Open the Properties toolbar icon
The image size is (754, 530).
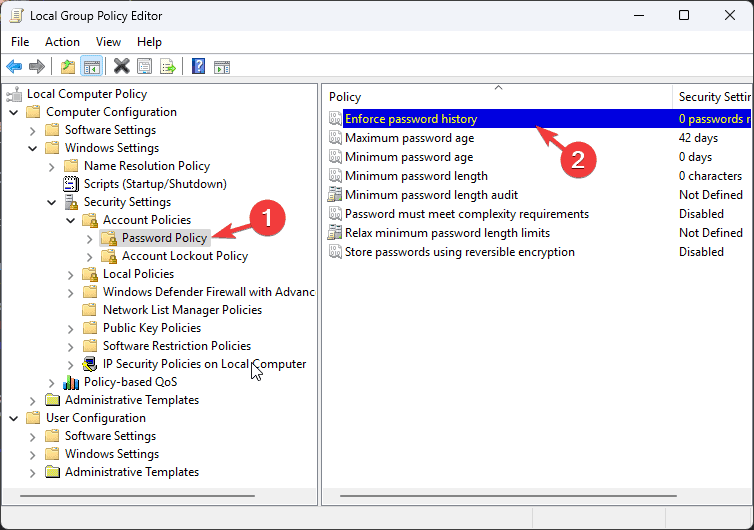click(145, 66)
